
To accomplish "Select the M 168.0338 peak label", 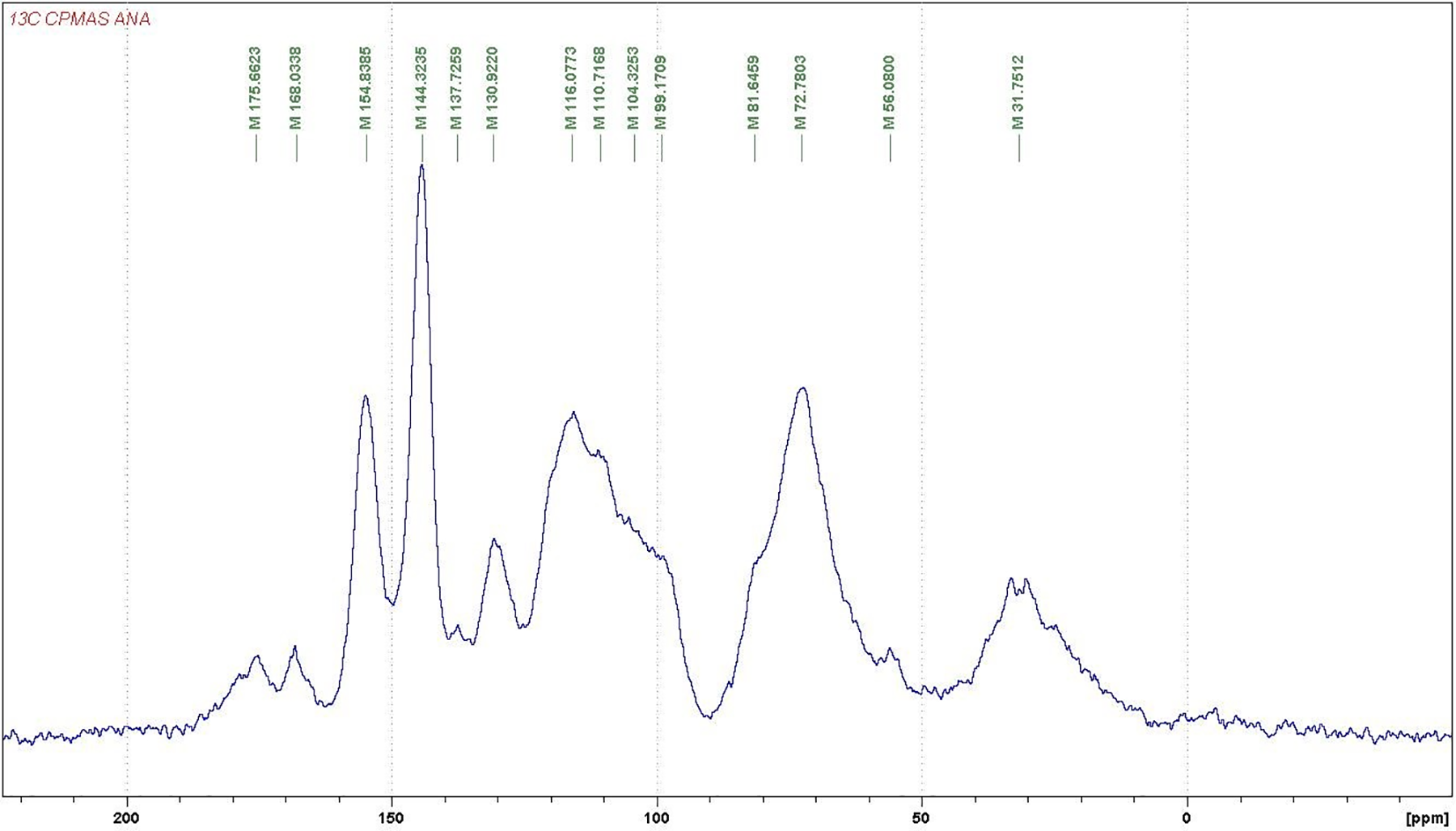I will pos(295,88).
